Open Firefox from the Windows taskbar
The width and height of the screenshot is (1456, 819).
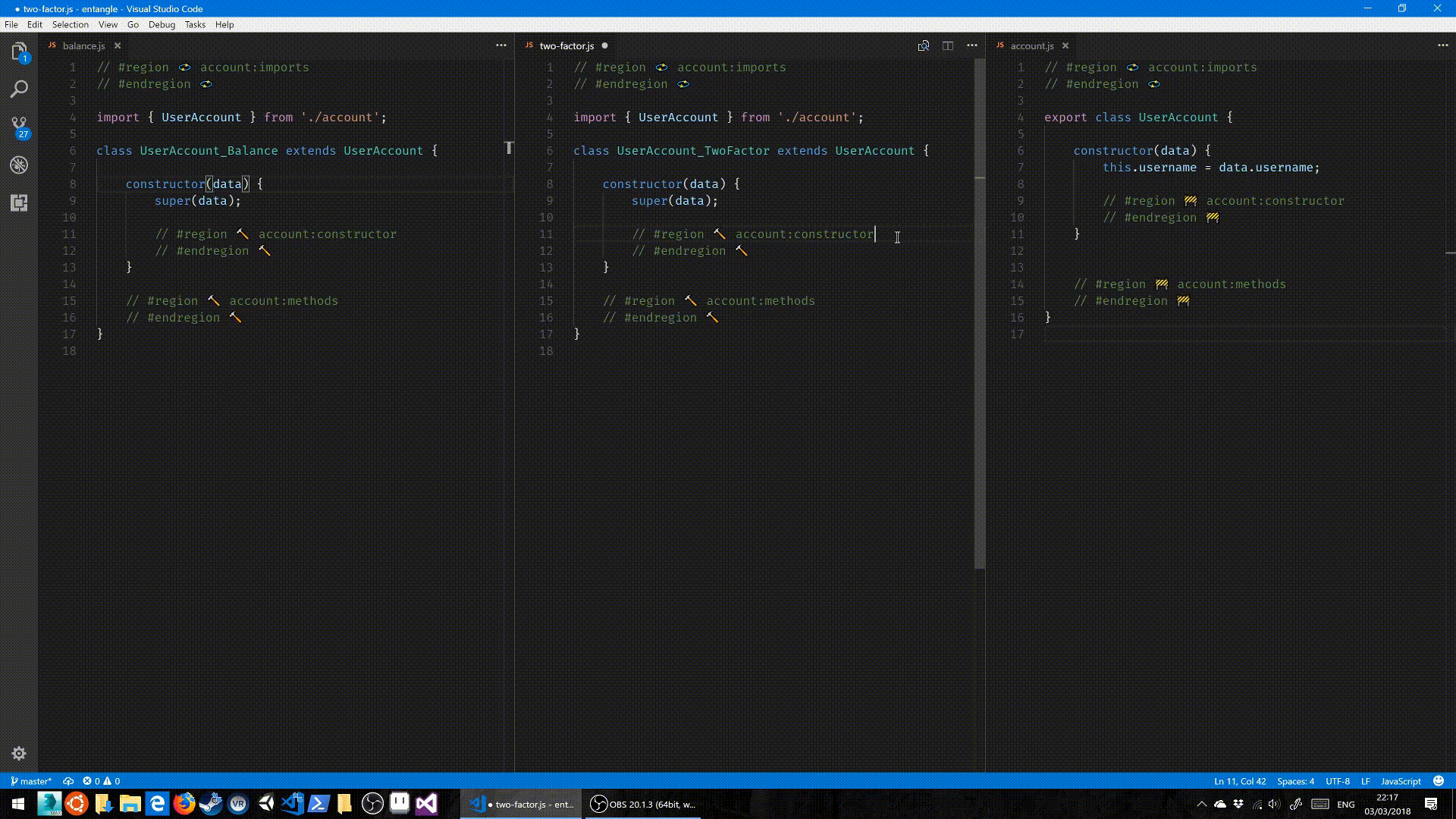pyautogui.click(x=184, y=804)
